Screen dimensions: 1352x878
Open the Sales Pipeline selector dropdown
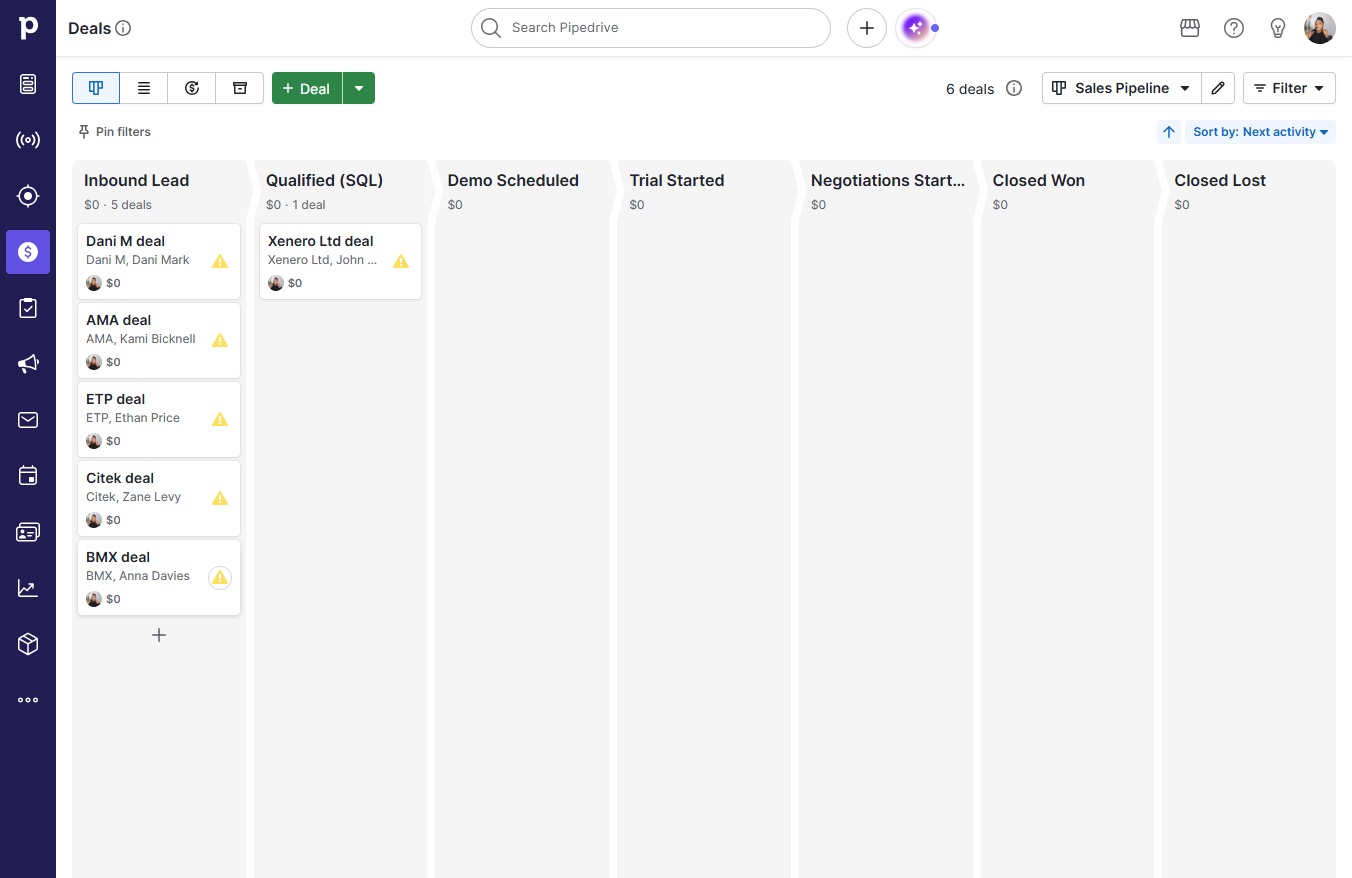(1121, 88)
